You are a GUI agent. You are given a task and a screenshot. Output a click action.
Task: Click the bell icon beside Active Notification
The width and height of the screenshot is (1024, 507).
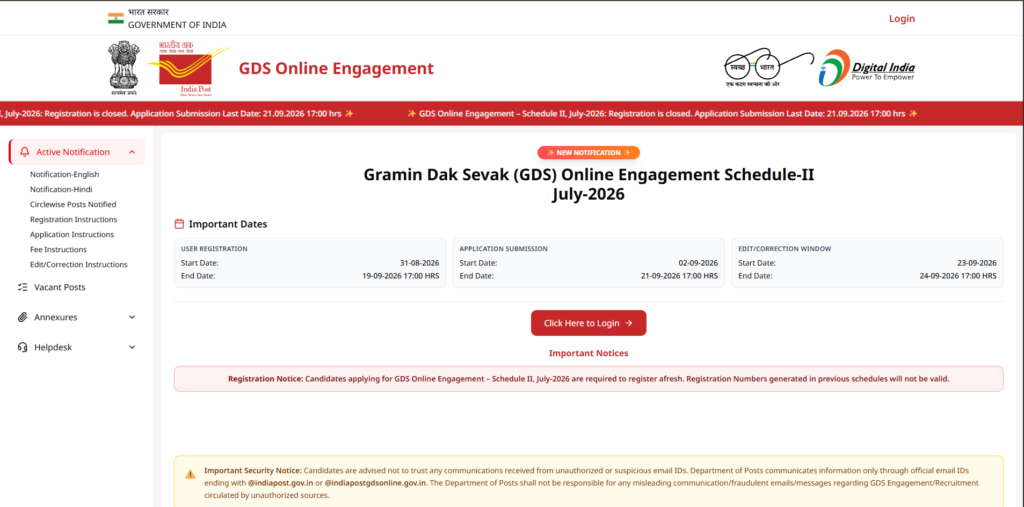click(x=25, y=152)
